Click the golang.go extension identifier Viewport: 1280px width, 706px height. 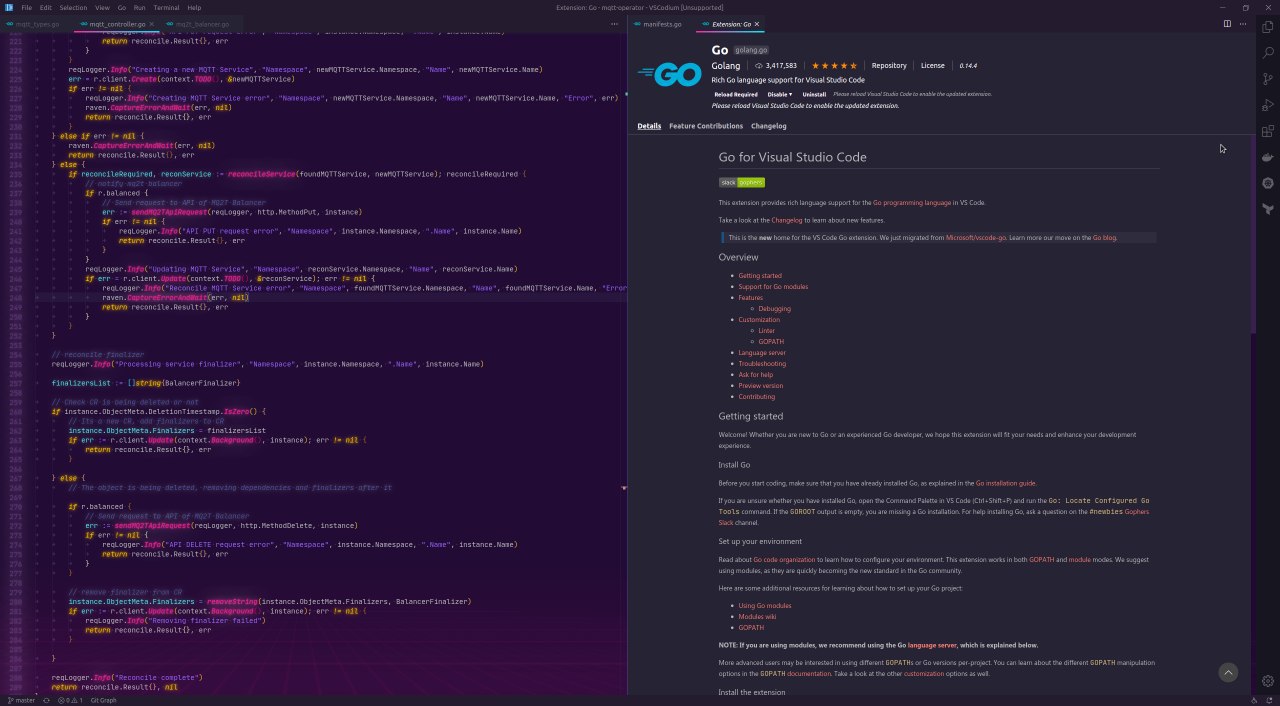(x=751, y=50)
